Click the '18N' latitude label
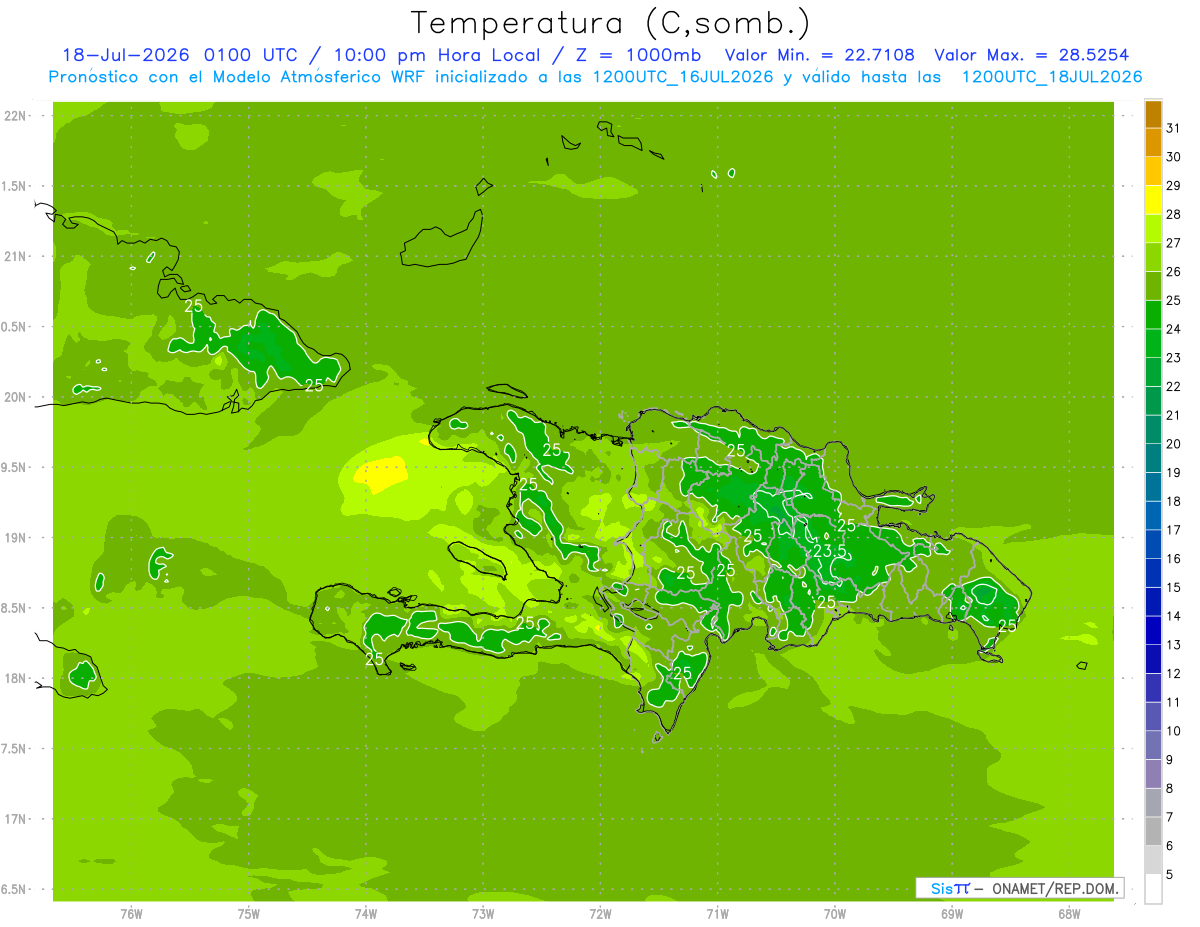Viewport: 1200px width, 927px height. coord(16,678)
